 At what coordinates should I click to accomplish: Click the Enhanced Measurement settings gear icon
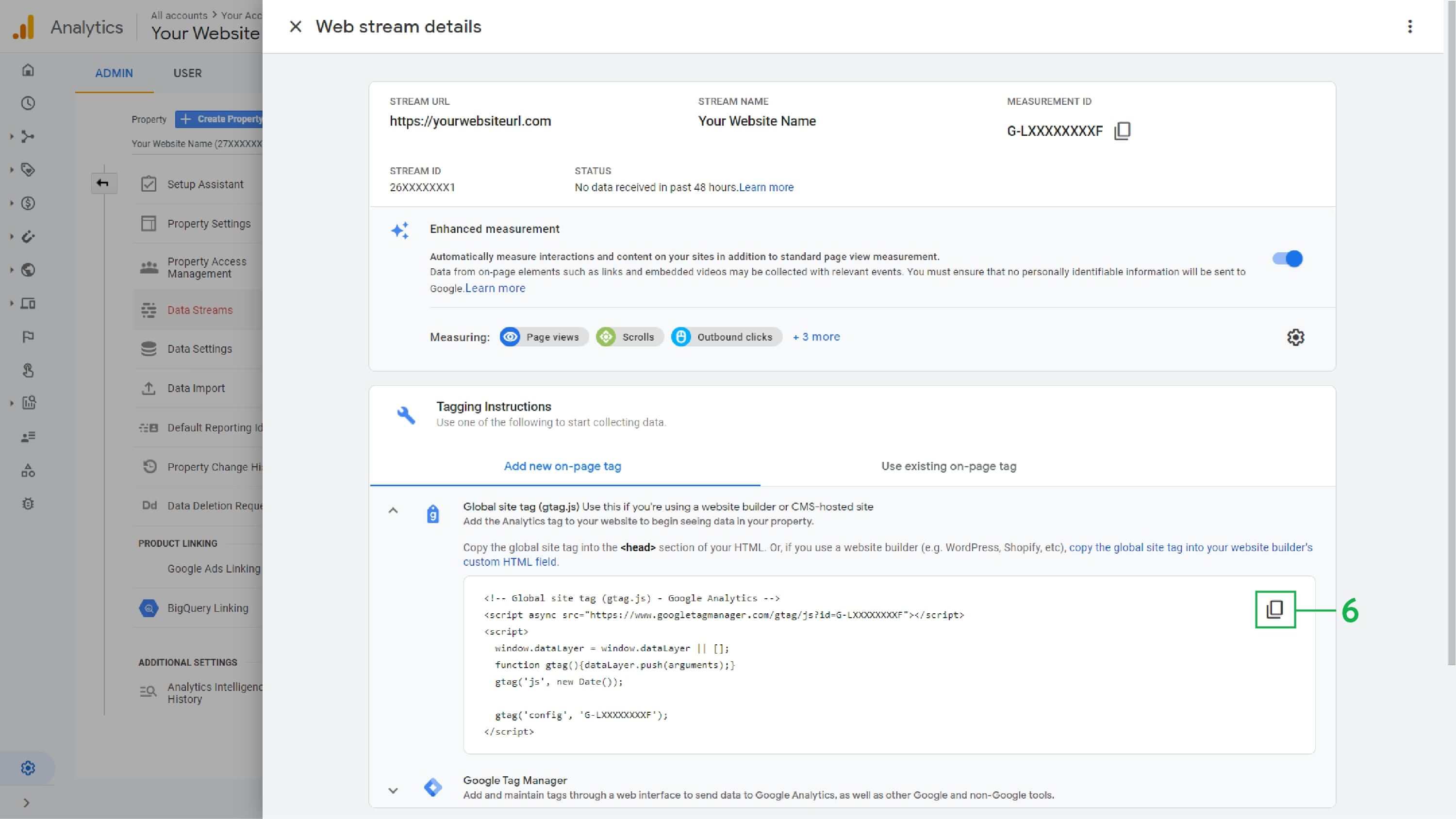pyautogui.click(x=1296, y=337)
